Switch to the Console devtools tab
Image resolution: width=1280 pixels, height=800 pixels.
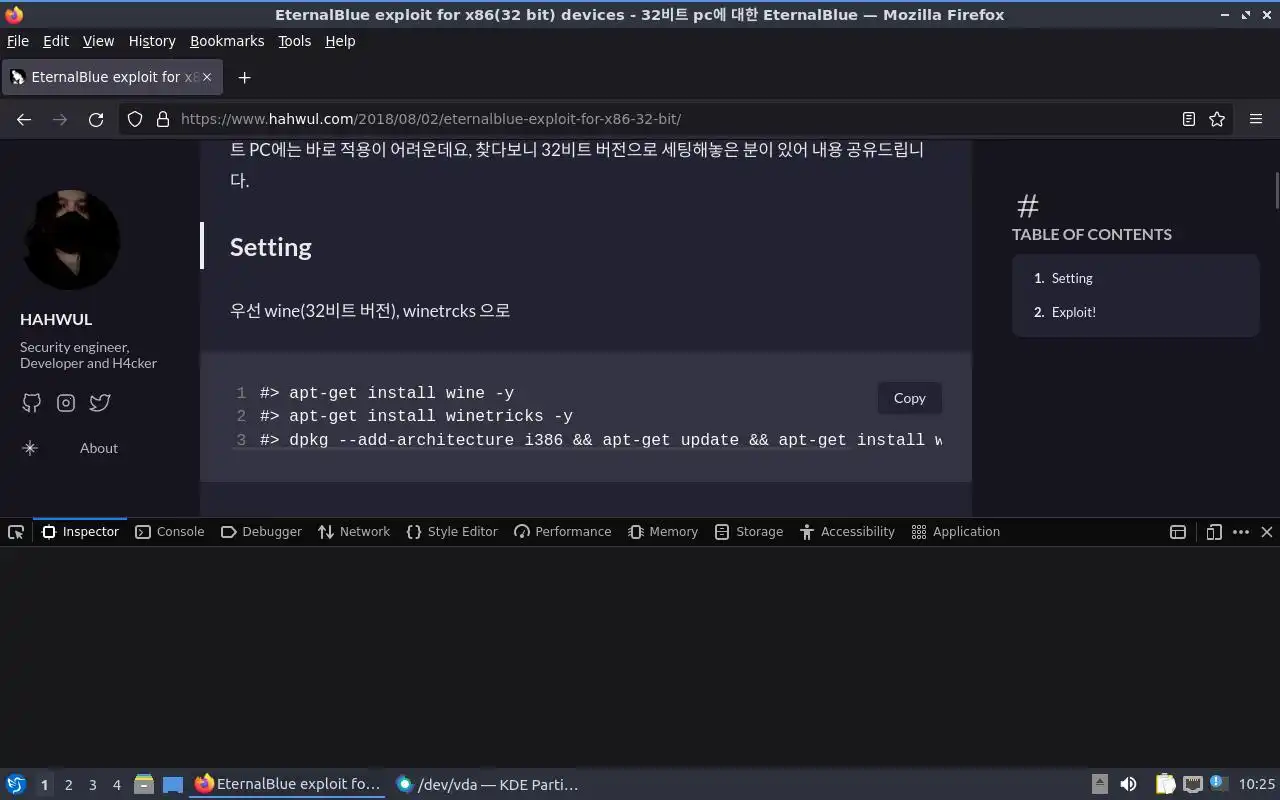[x=170, y=532]
